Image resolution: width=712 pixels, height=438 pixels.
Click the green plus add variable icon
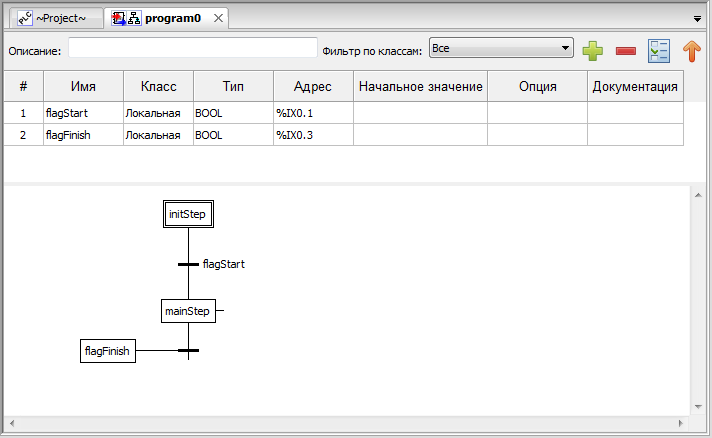pos(593,50)
